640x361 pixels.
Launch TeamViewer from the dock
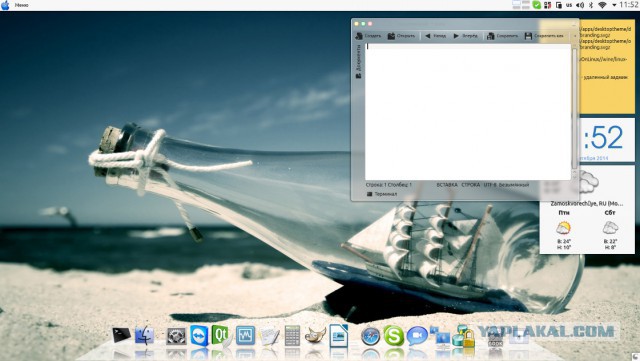(x=199, y=336)
